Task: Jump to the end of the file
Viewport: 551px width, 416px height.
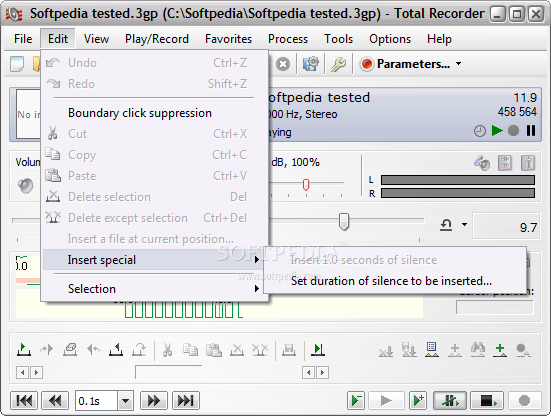Action: tap(186, 401)
